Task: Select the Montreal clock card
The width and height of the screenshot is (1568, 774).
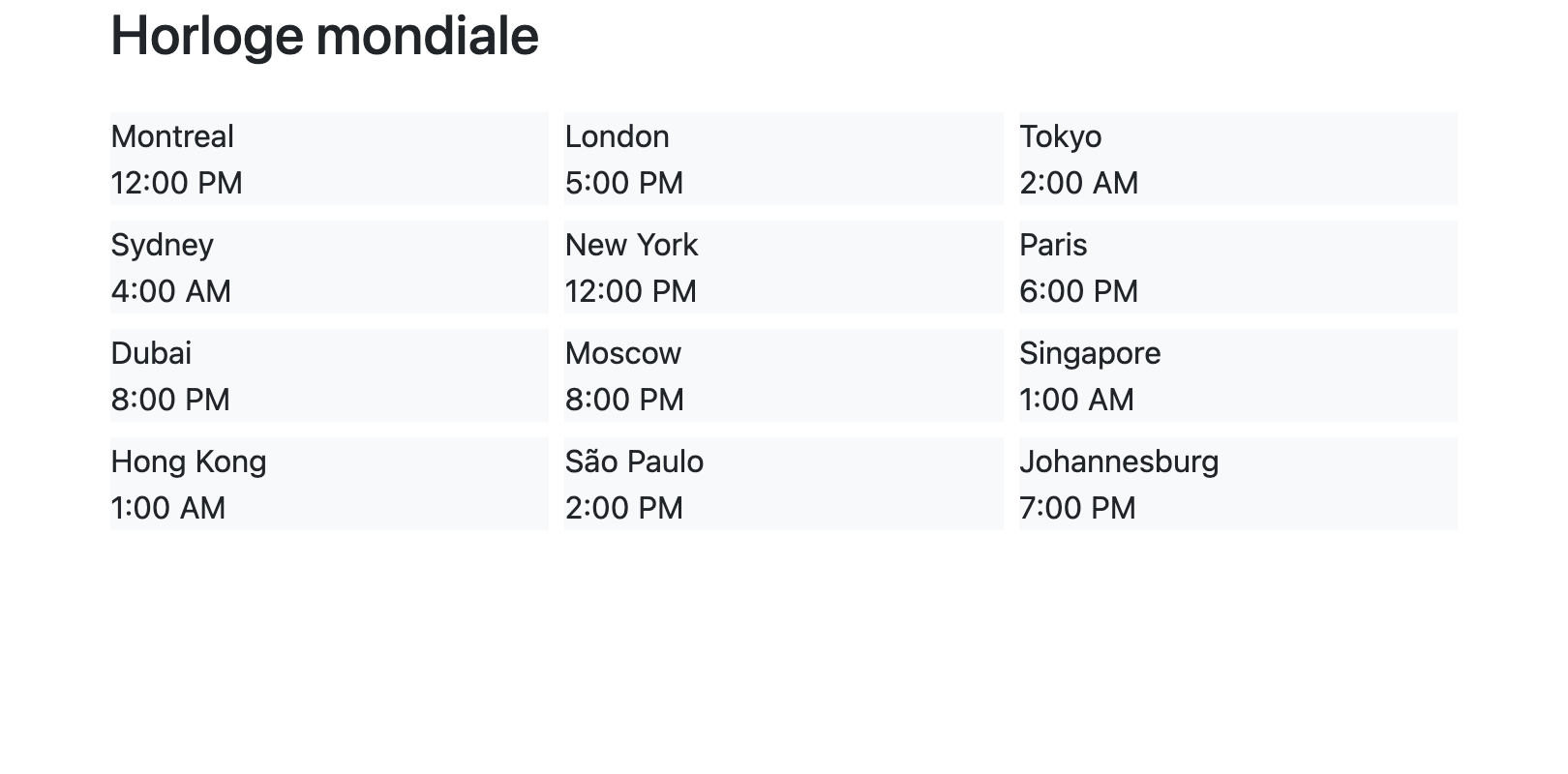Action: [329, 159]
